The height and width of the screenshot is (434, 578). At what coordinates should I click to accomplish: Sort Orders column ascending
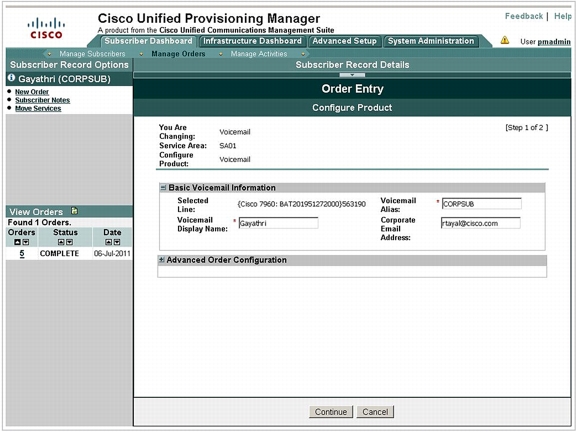pos(17,242)
